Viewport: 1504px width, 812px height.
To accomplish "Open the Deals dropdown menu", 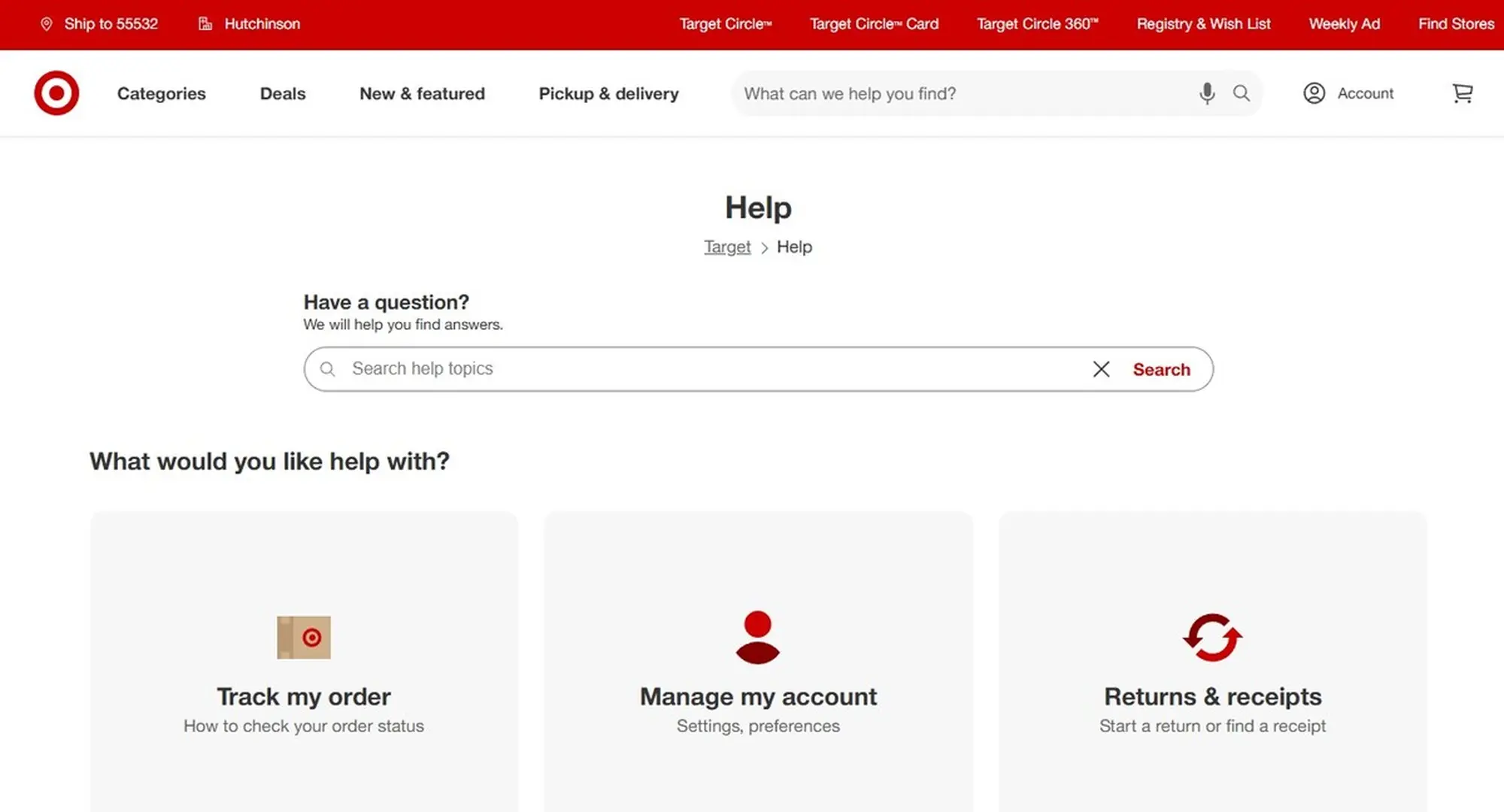I will [x=283, y=94].
